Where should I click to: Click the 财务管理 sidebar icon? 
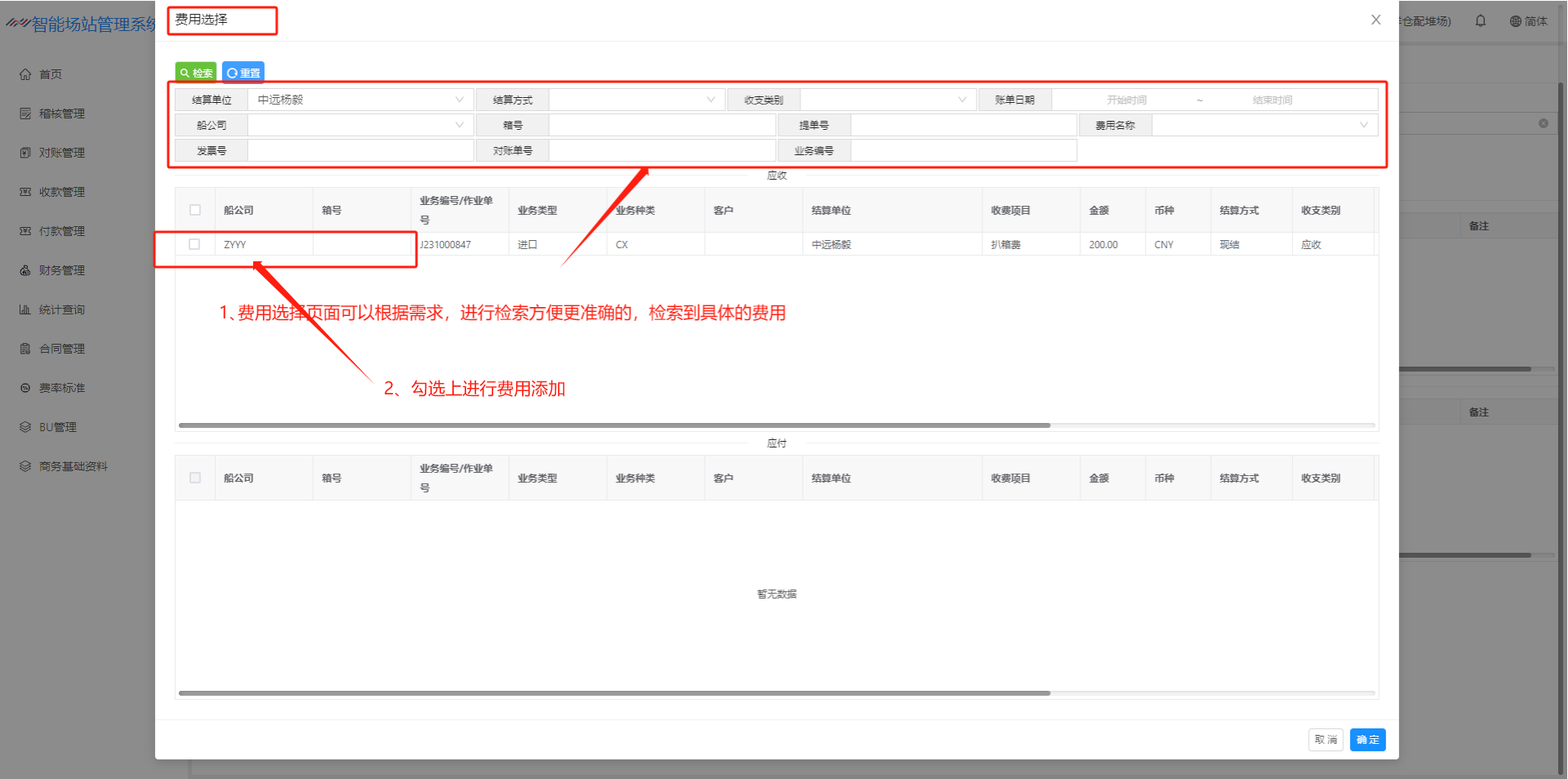tap(25, 270)
